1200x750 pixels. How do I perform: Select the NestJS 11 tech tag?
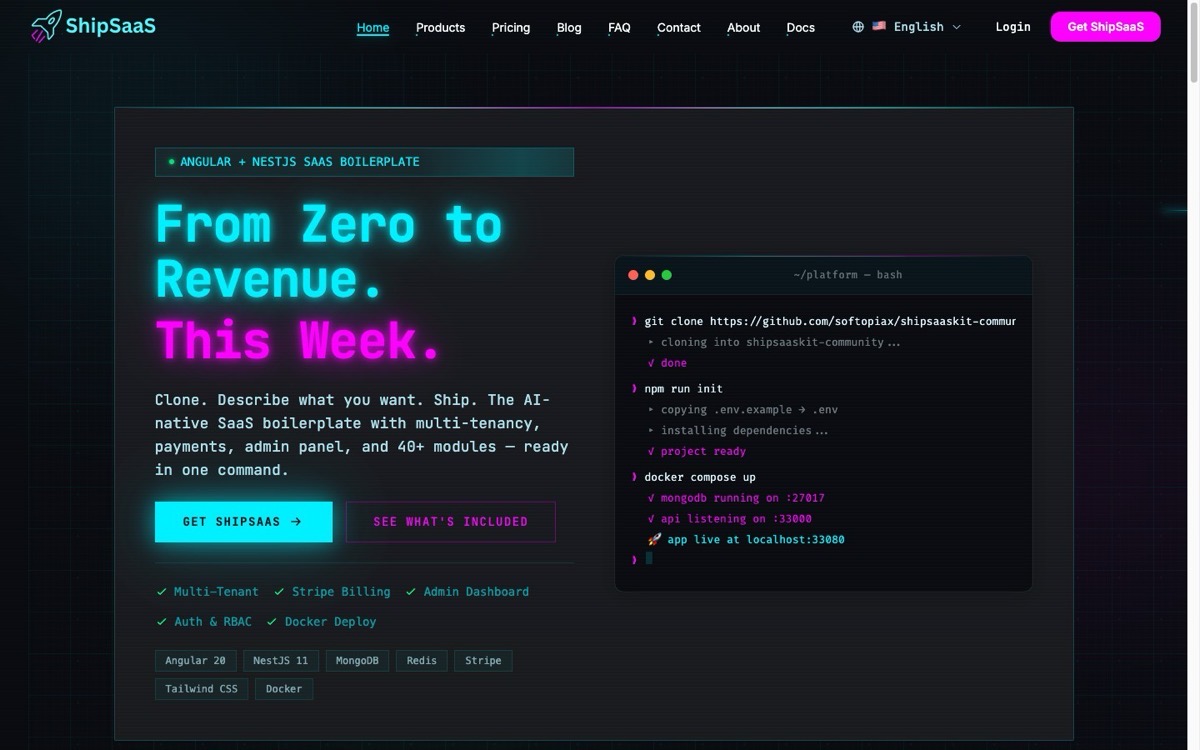pyautogui.click(x=281, y=661)
